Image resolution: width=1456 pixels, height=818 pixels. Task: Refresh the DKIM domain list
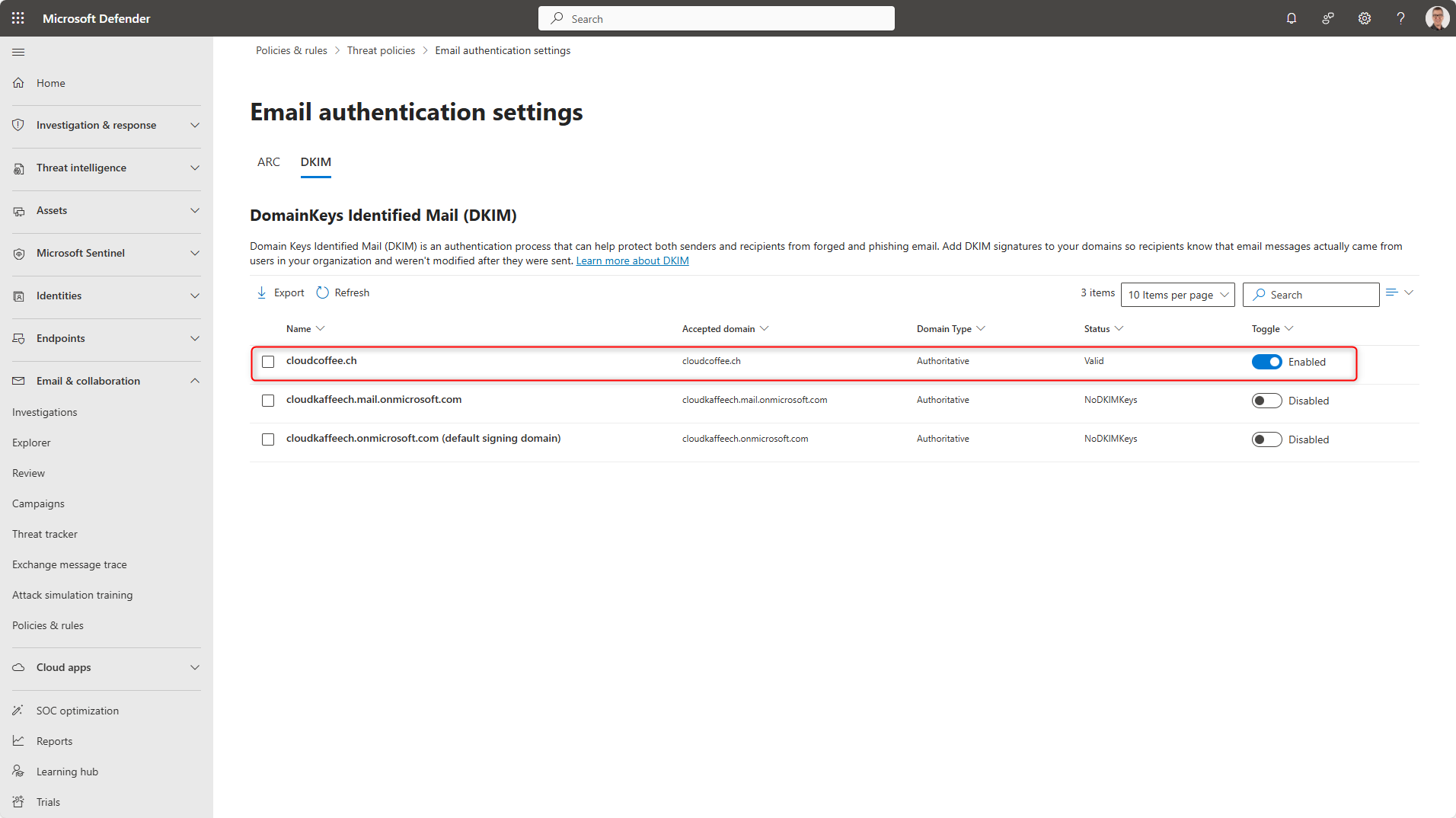click(343, 293)
